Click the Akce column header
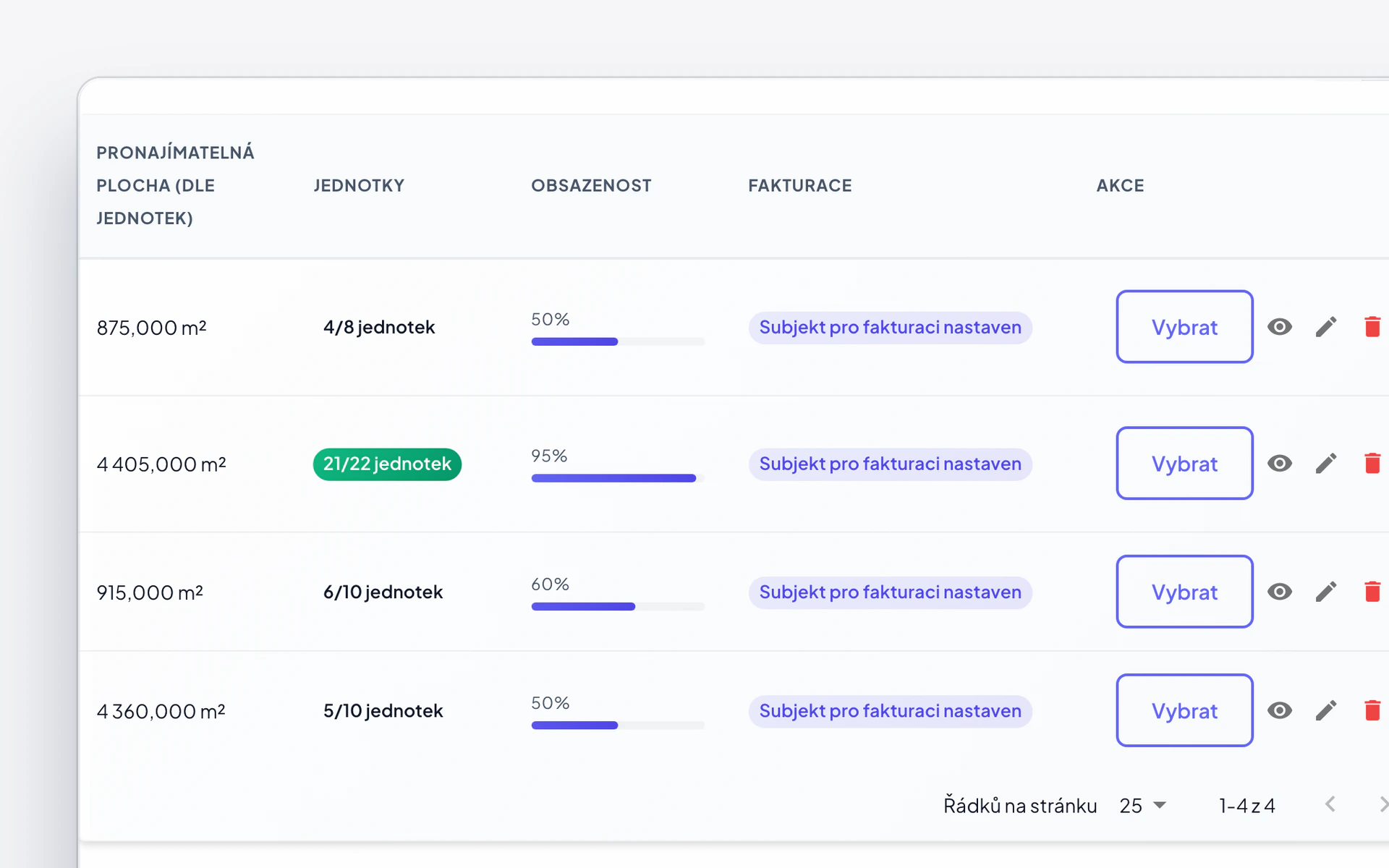Viewport: 1389px width, 868px height. pos(1120,185)
